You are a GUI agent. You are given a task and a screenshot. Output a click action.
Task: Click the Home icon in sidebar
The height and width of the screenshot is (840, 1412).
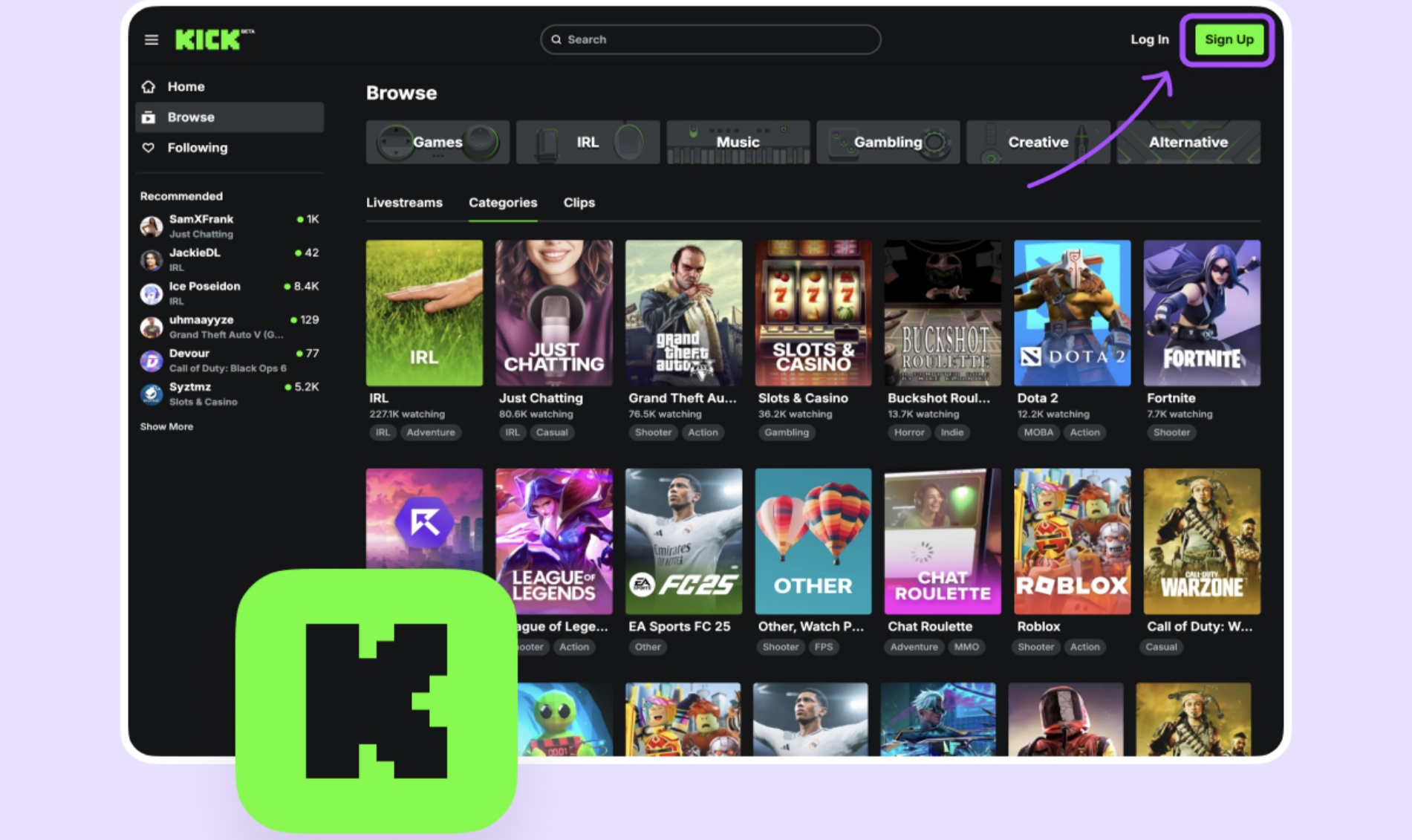[x=149, y=87]
